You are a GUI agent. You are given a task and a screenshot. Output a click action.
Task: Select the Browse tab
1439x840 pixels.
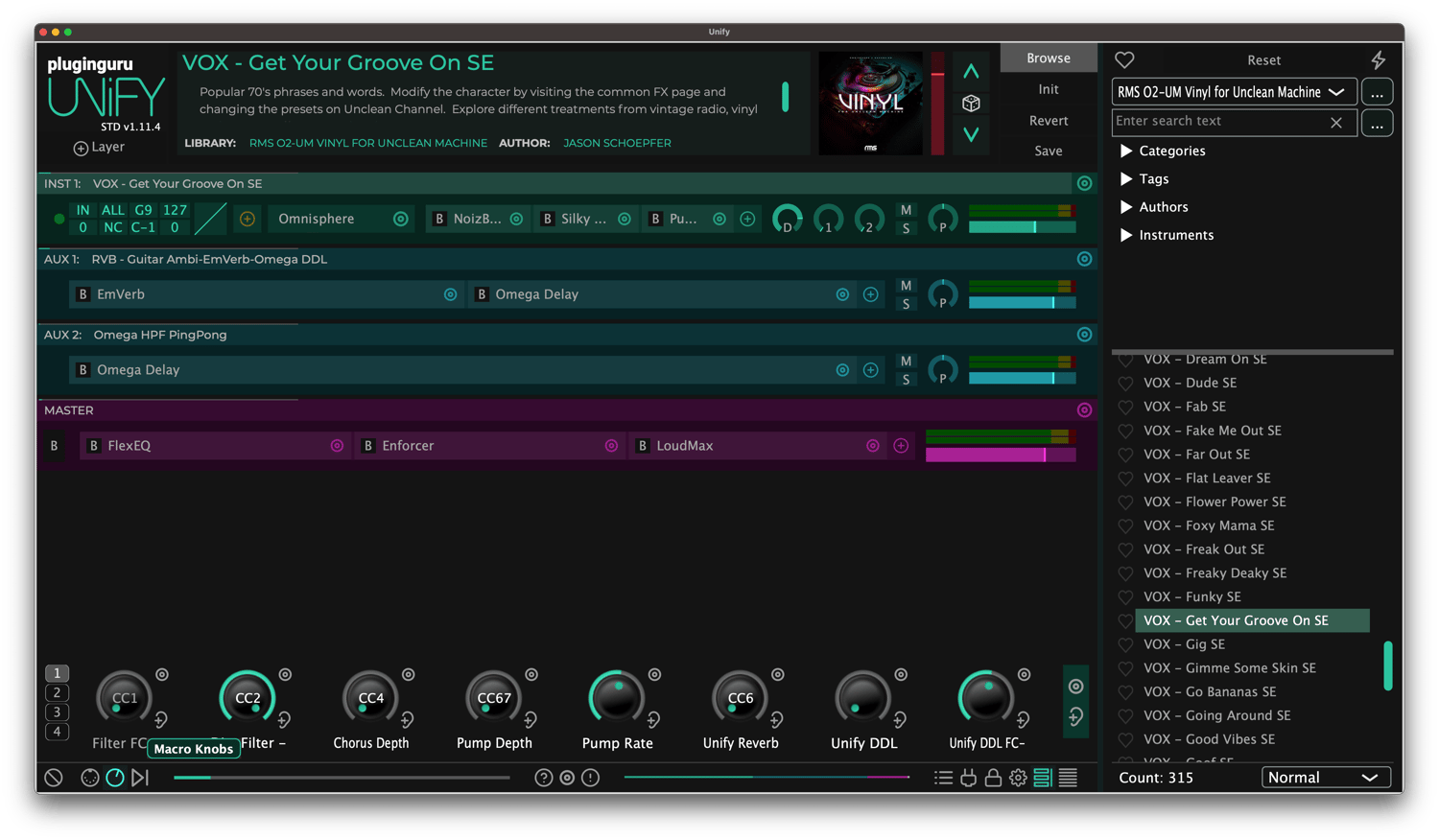tap(1048, 58)
